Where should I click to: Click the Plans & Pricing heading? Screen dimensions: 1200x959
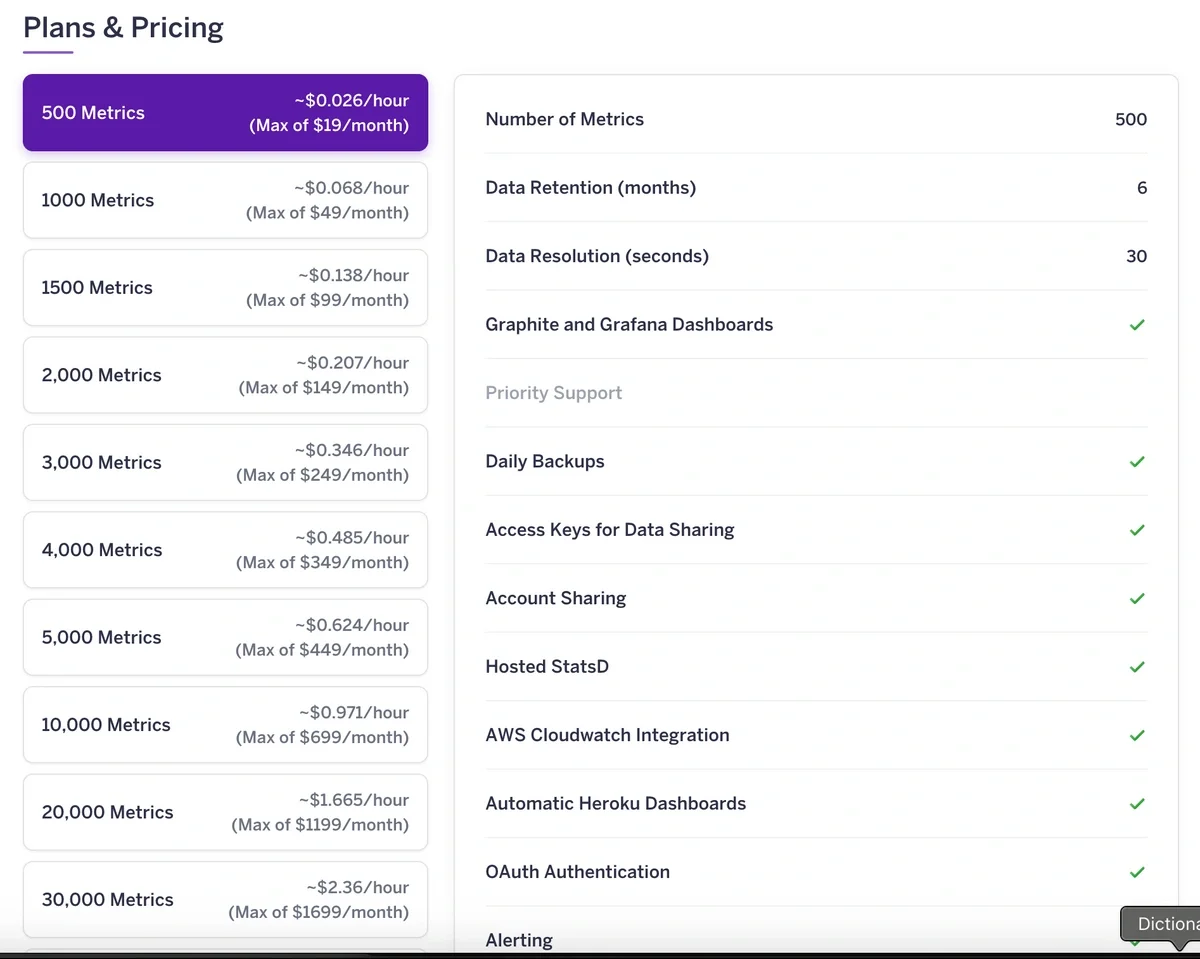[x=123, y=28]
